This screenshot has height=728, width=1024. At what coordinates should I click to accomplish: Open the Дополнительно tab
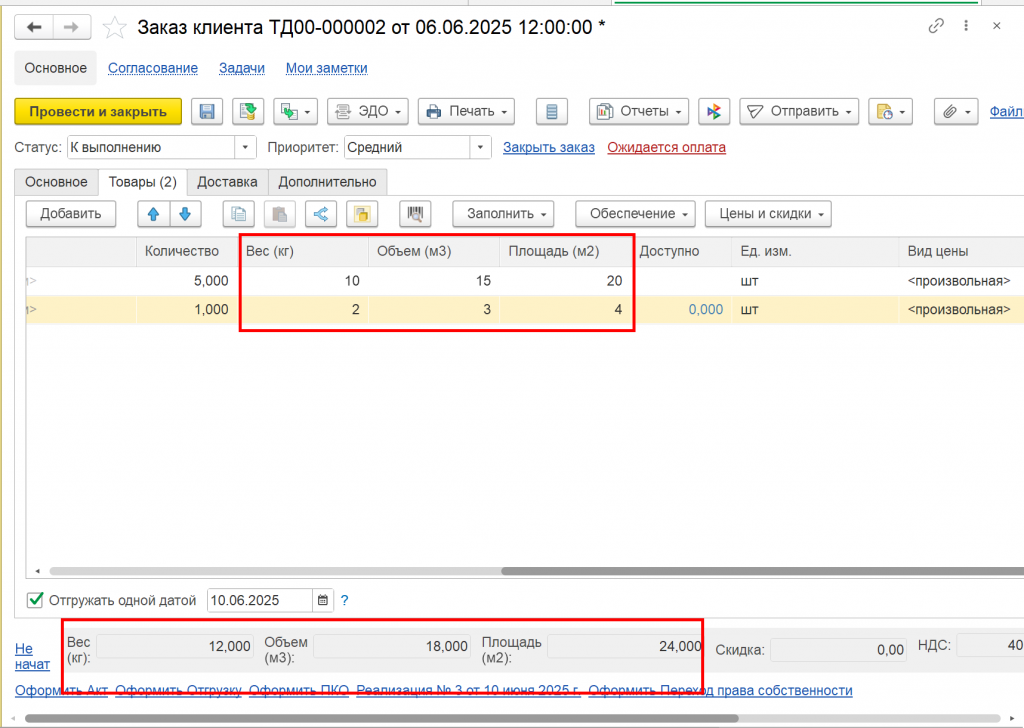327,182
